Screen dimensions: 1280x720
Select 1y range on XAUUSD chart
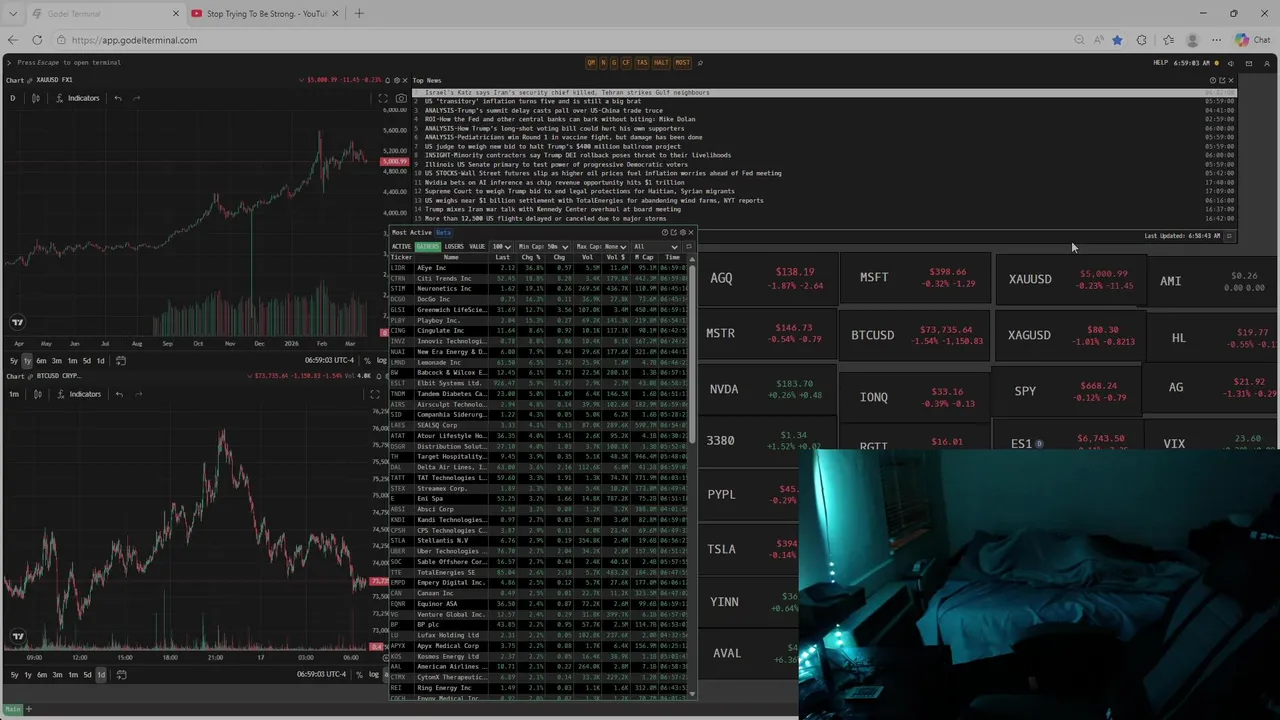(27, 361)
